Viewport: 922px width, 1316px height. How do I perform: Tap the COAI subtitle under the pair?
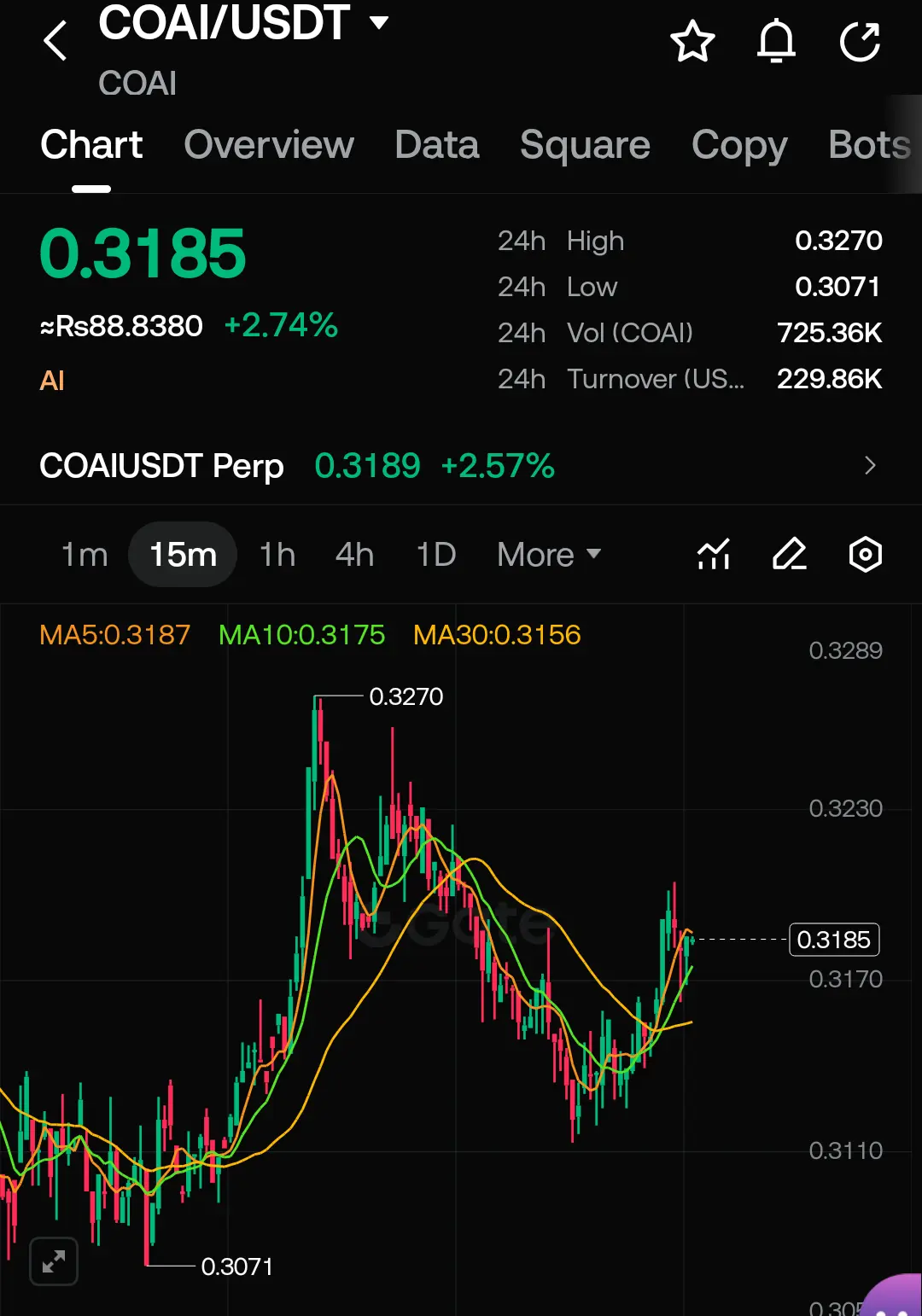tap(137, 84)
